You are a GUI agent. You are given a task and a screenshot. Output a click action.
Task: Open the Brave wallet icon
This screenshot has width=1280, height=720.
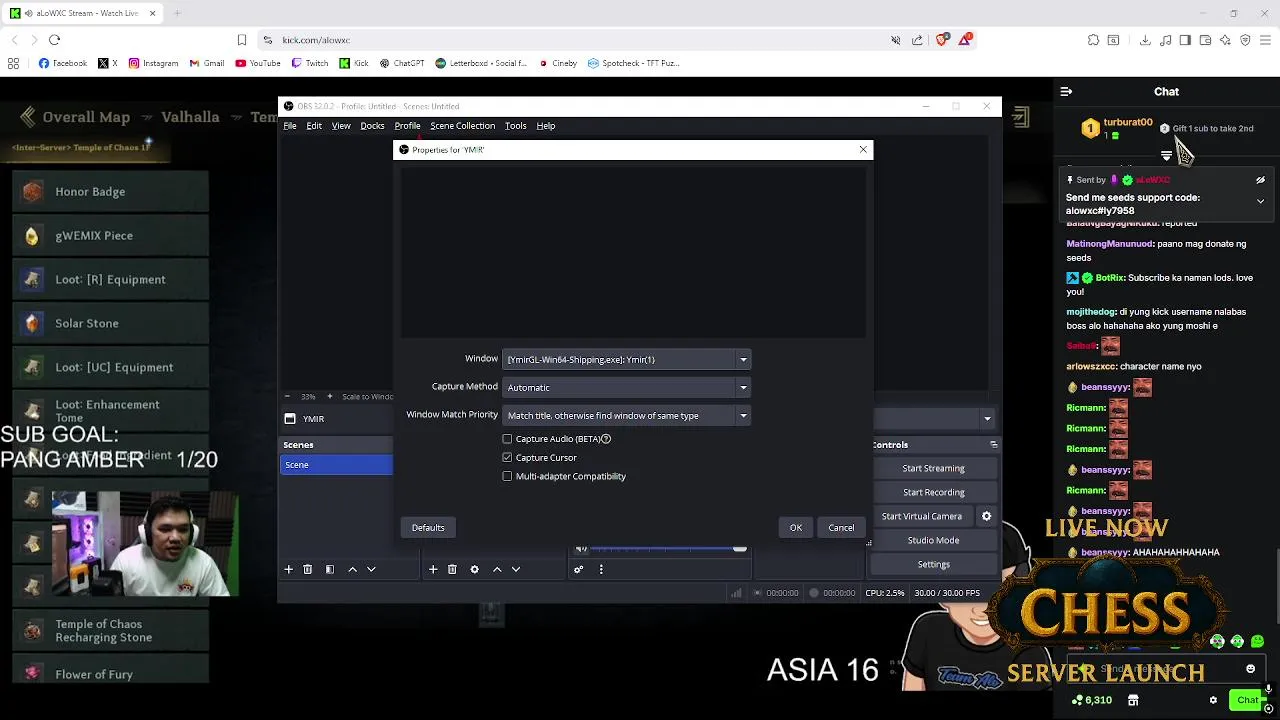pos(1205,40)
